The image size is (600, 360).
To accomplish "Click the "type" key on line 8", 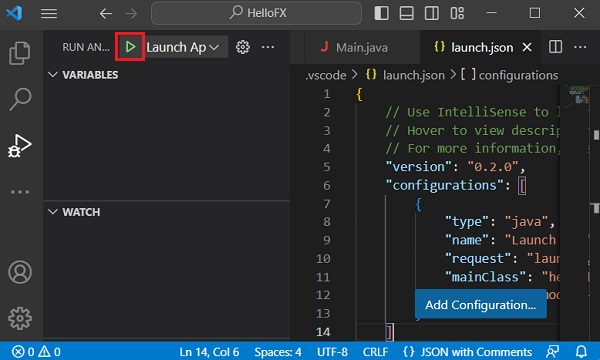I will pos(466,222).
